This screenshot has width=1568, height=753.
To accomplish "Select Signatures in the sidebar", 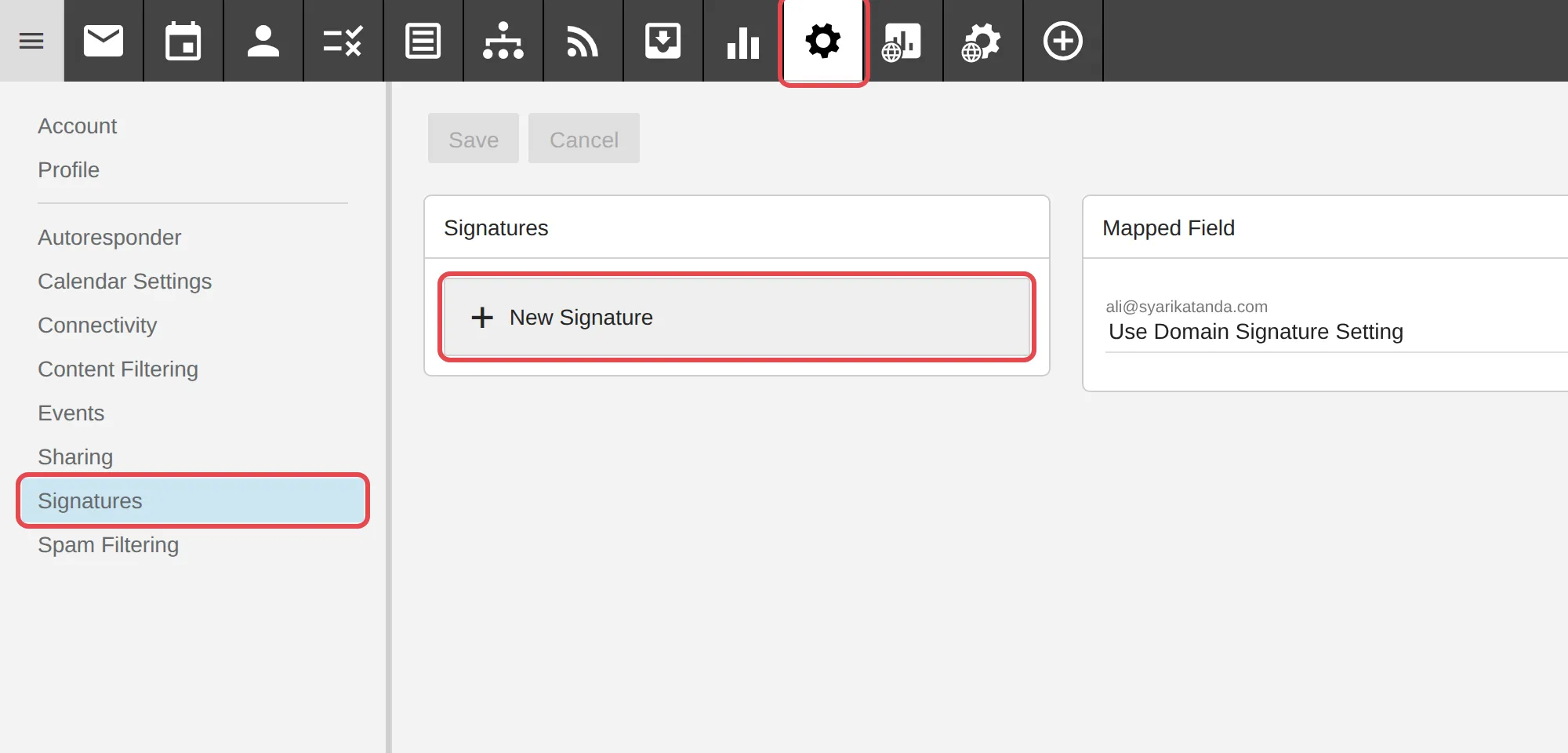I will click(x=193, y=500).
